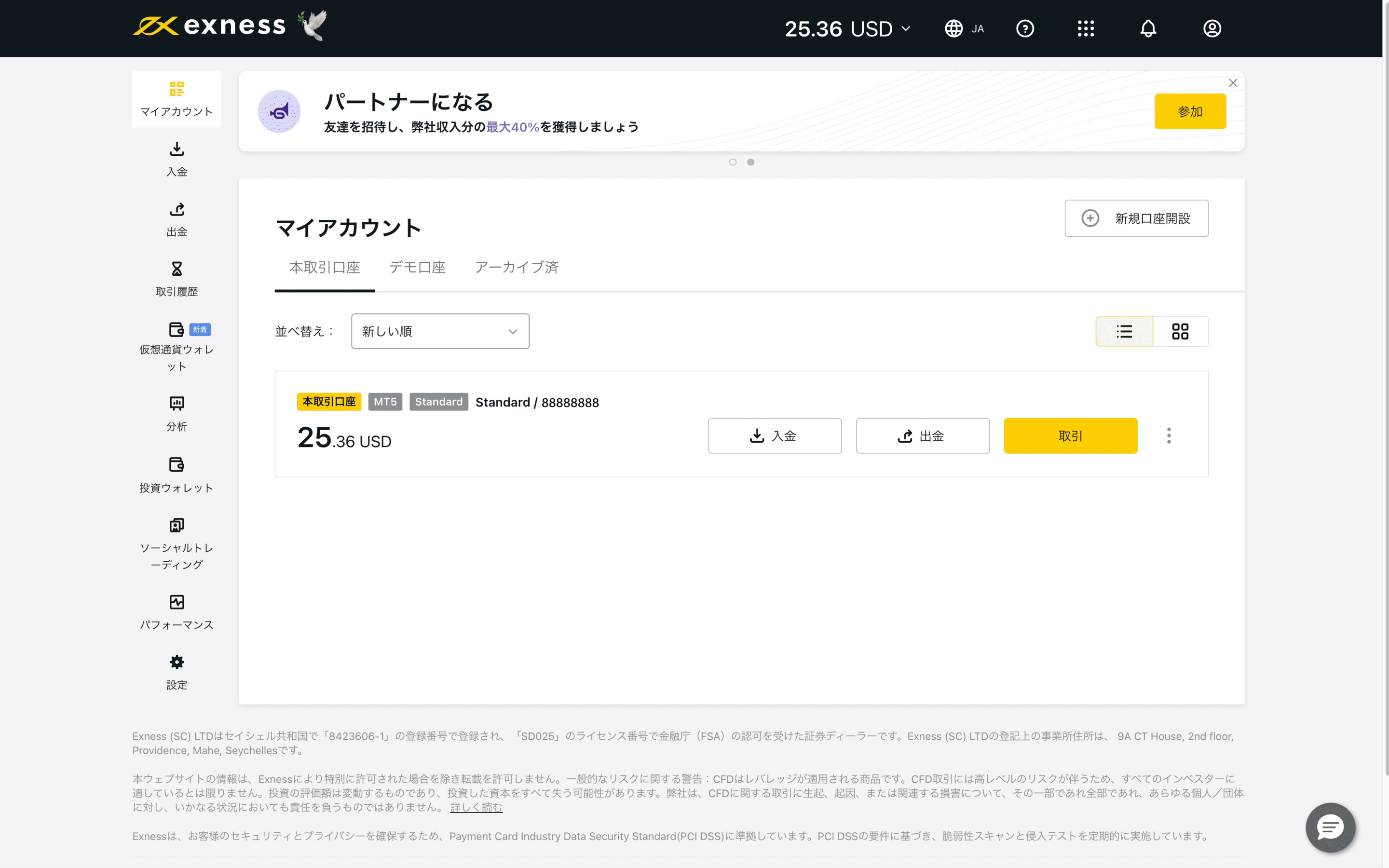1389x868 pixels.
Task: Click 最大40% highlighted text in banner
Action: [x=513, y=127]
